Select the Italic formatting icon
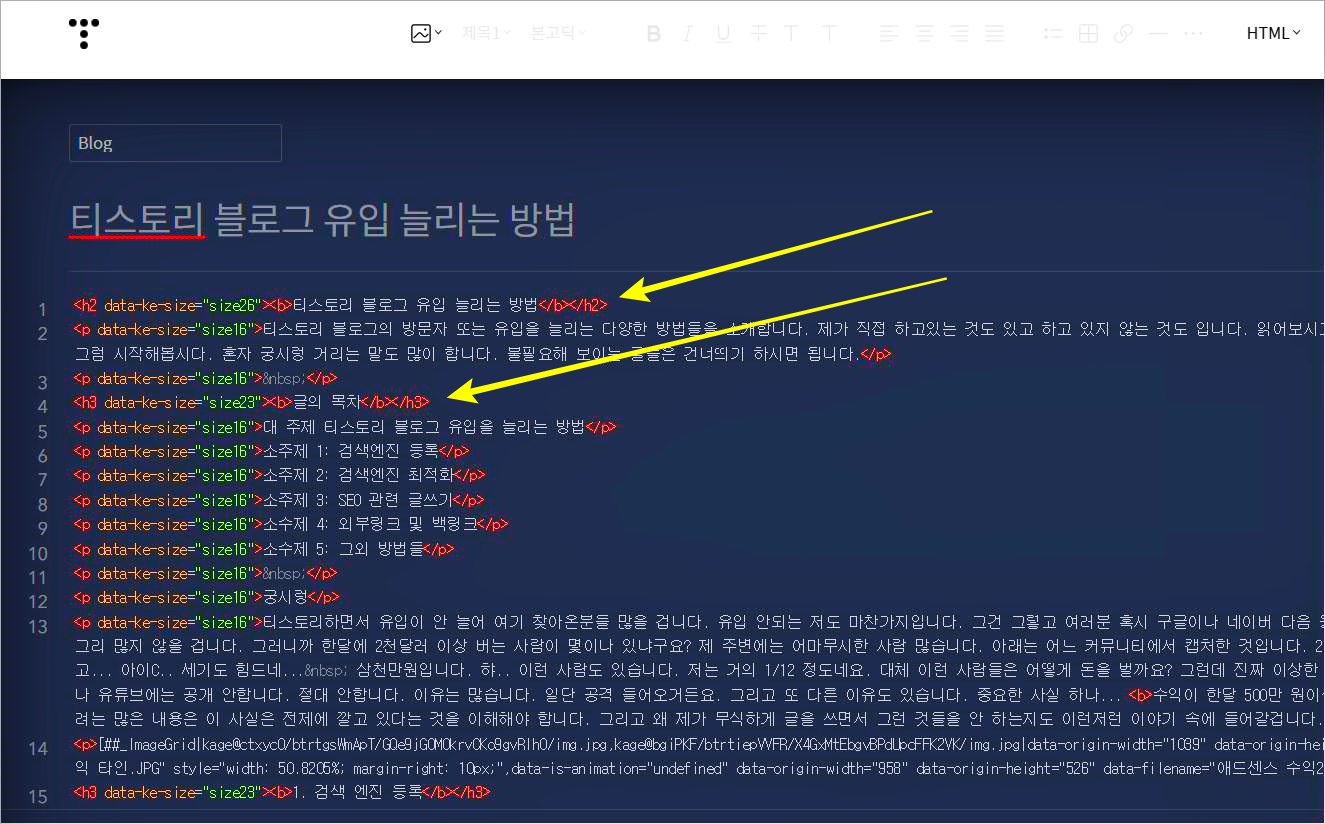This screenshot has width=1325, height=824. pos(688,33)
